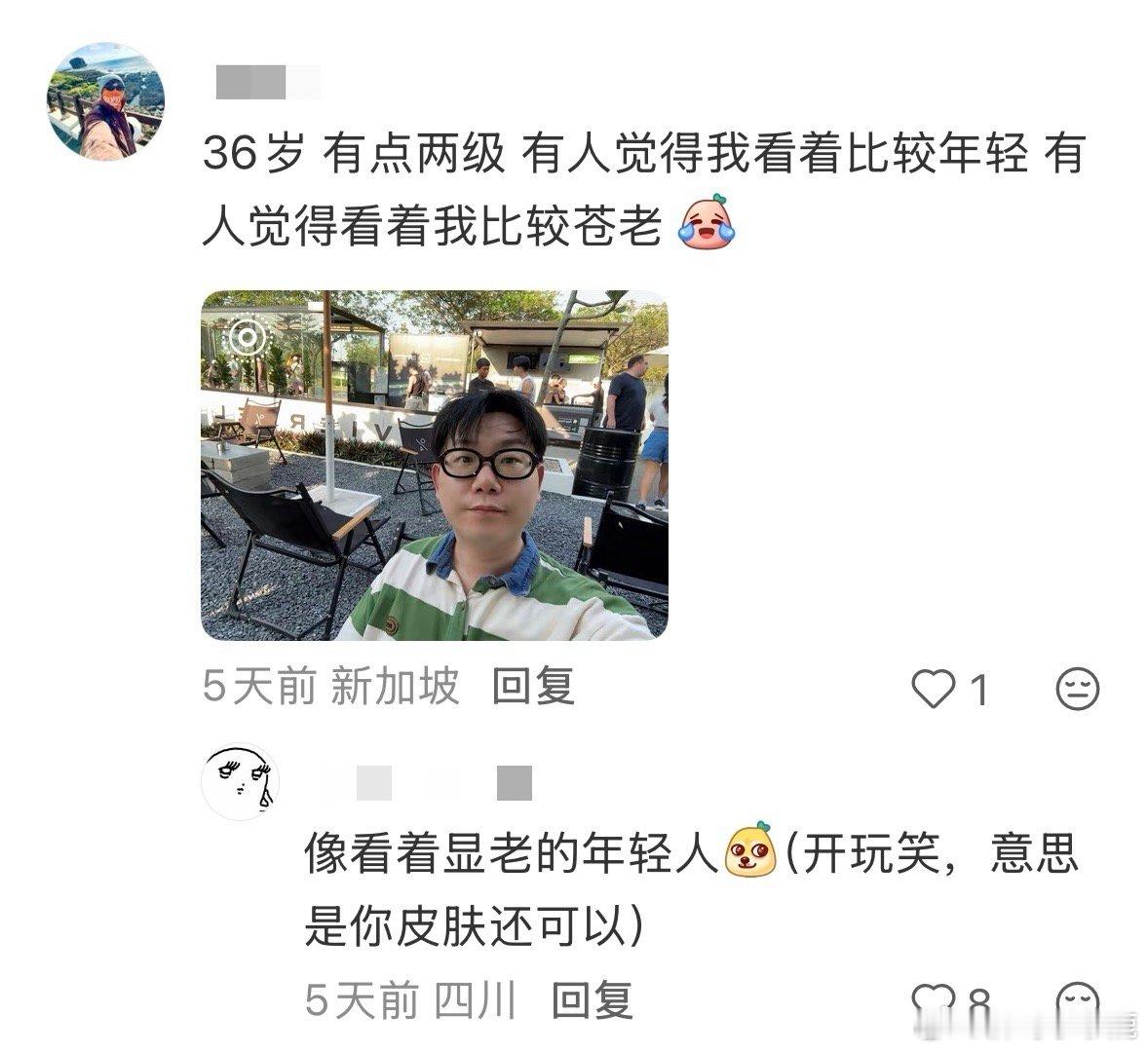Click 回复 under the Singapore comment
Screen dimensions: 1148x1052
pyautogui.click(x=532, y=686)
